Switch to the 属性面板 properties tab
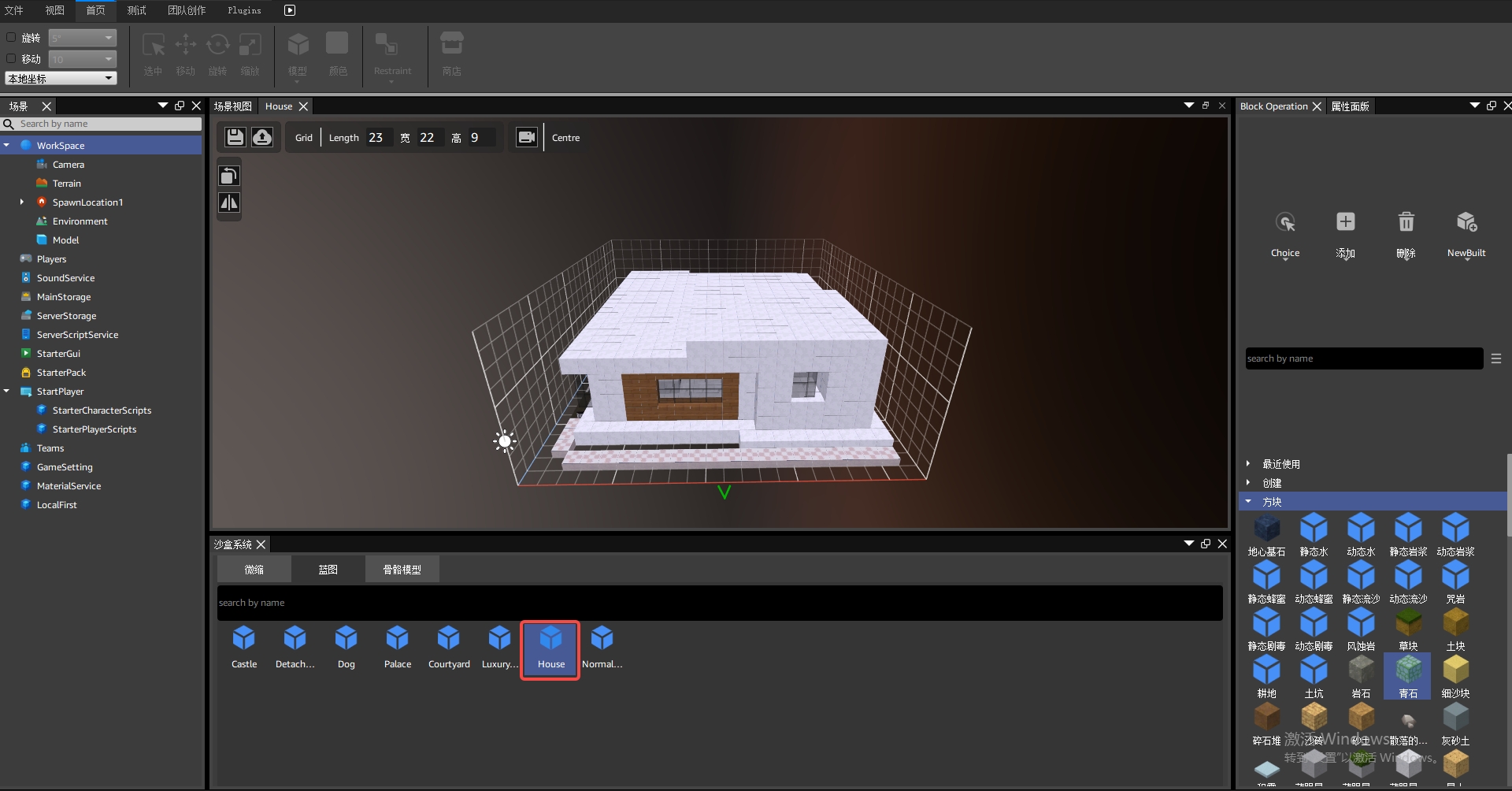1512x791 pixels. (x=1350, y=106)
